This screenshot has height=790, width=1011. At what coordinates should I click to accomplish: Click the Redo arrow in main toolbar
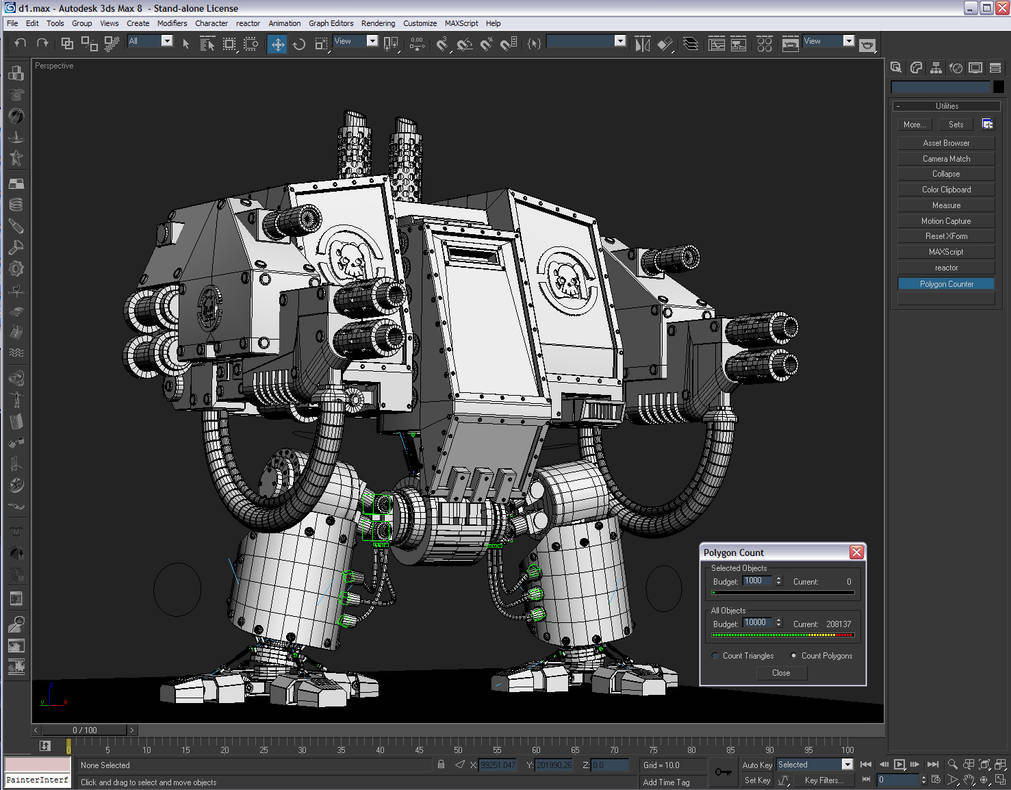[43, 43]
